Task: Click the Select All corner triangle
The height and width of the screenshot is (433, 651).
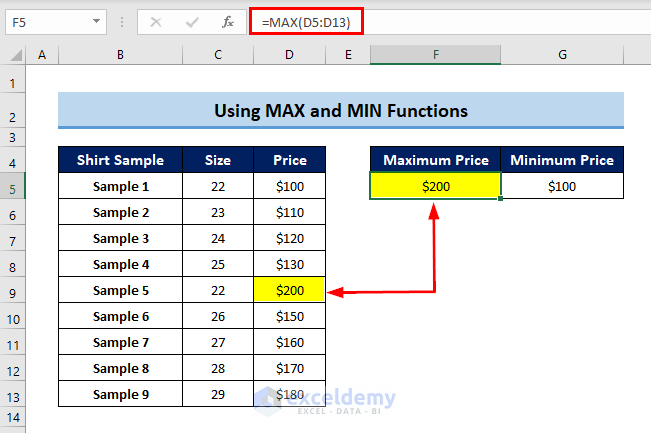Action: pos(15,56)
